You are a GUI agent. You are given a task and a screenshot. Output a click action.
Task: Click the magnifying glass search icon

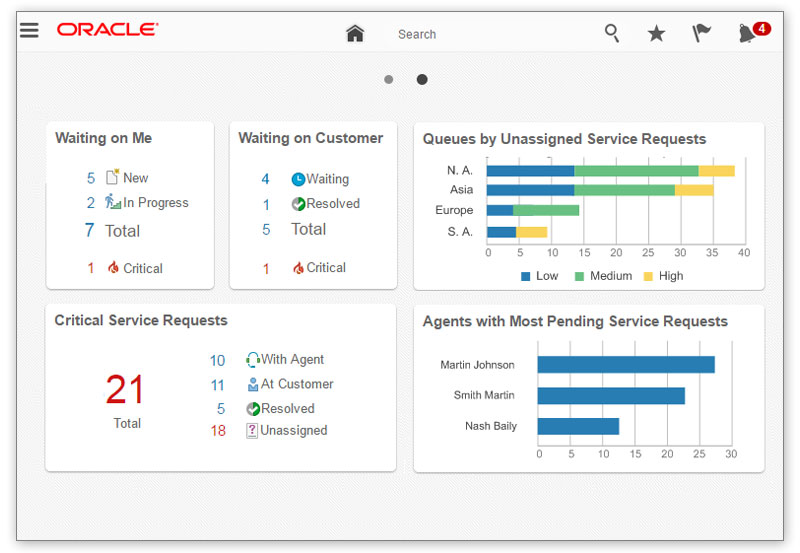pos(612,33)
